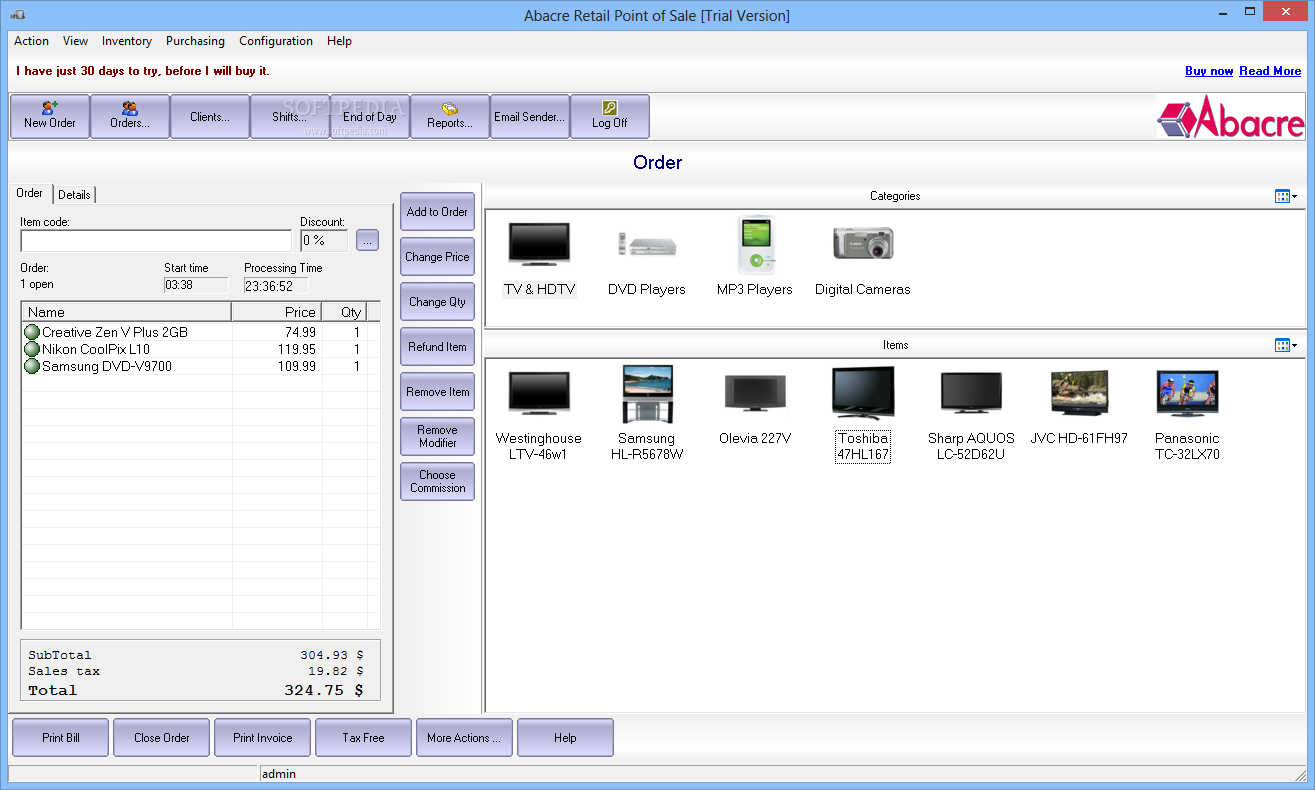The height and width of the screenshot is (790, 1315).
Task: Open Orders from the toolbar
Action: pos(129,116)
